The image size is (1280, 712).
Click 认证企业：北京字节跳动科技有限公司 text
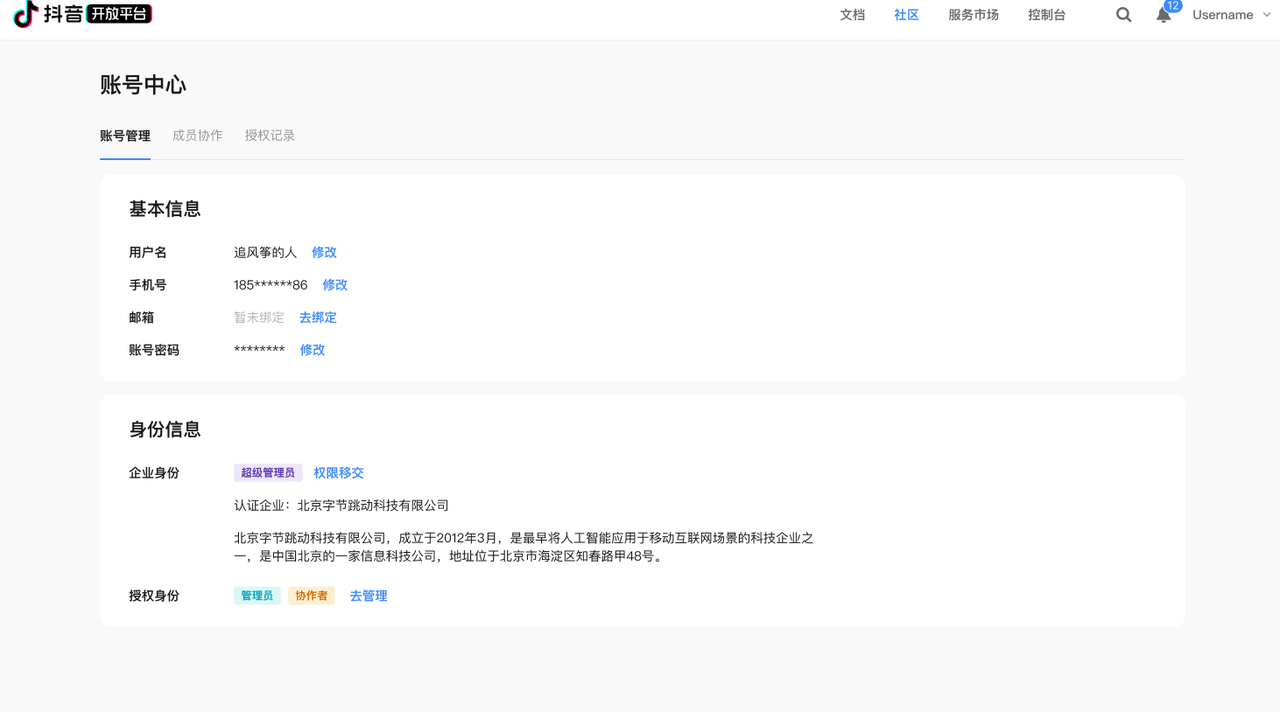[x=341, y=506]
